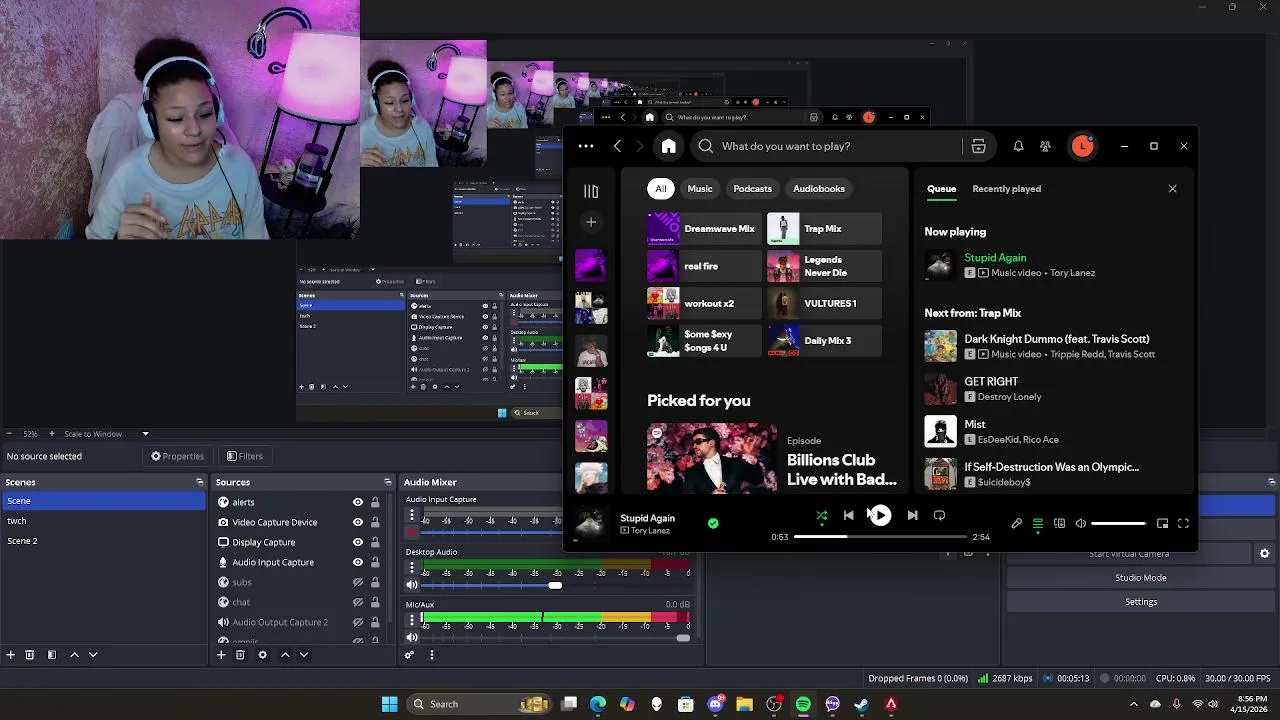Viewport: 1280px width, 720px height.
Task: Add new scene with plus in Scenes
Action: 10,655
